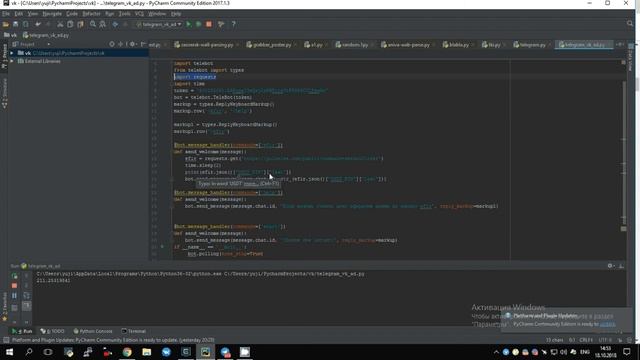640x360 pixels.
Task: Hide the Project panel with hide icon
Action: [x=143, y=44]
